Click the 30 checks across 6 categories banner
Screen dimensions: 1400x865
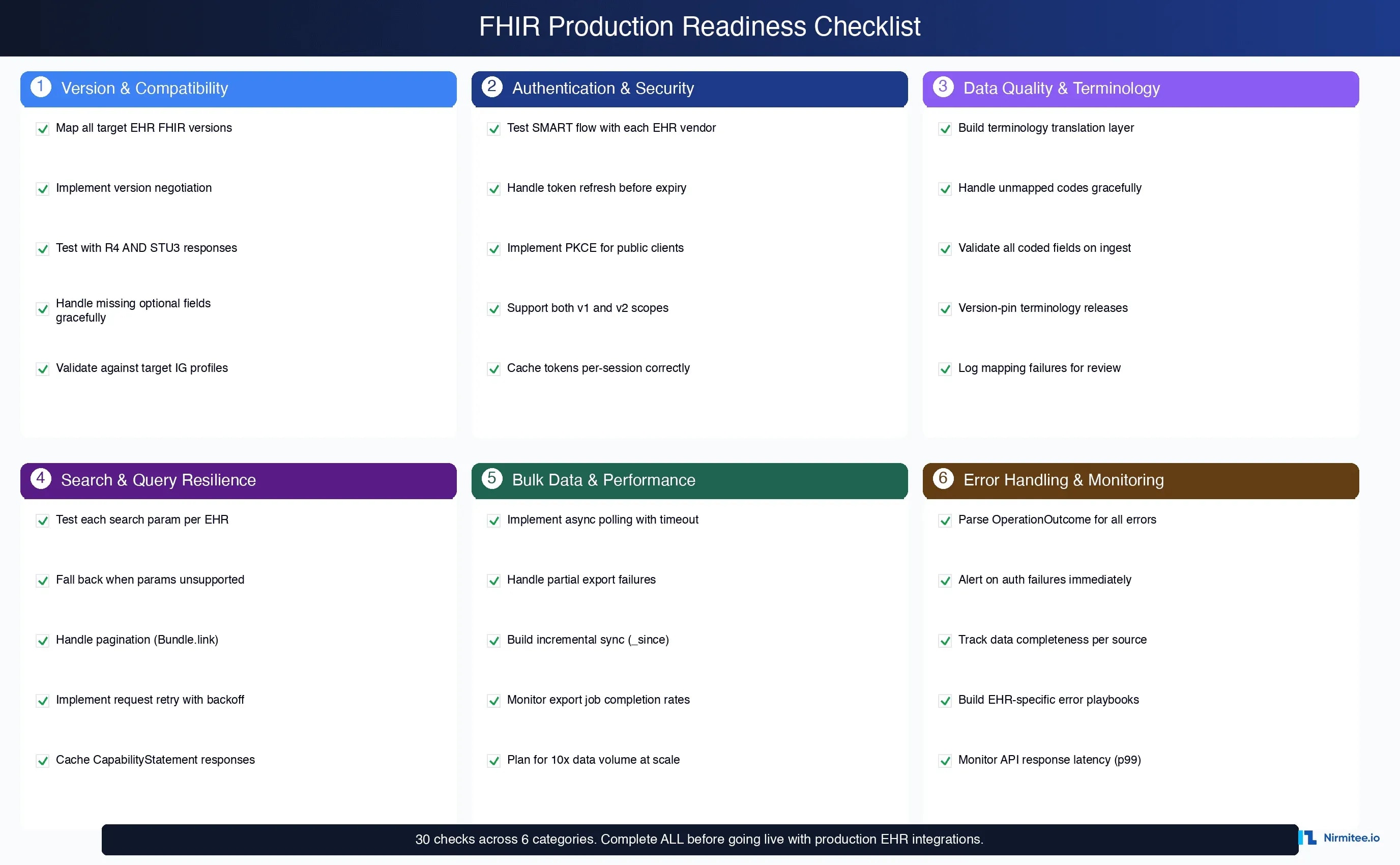(699, 839)
